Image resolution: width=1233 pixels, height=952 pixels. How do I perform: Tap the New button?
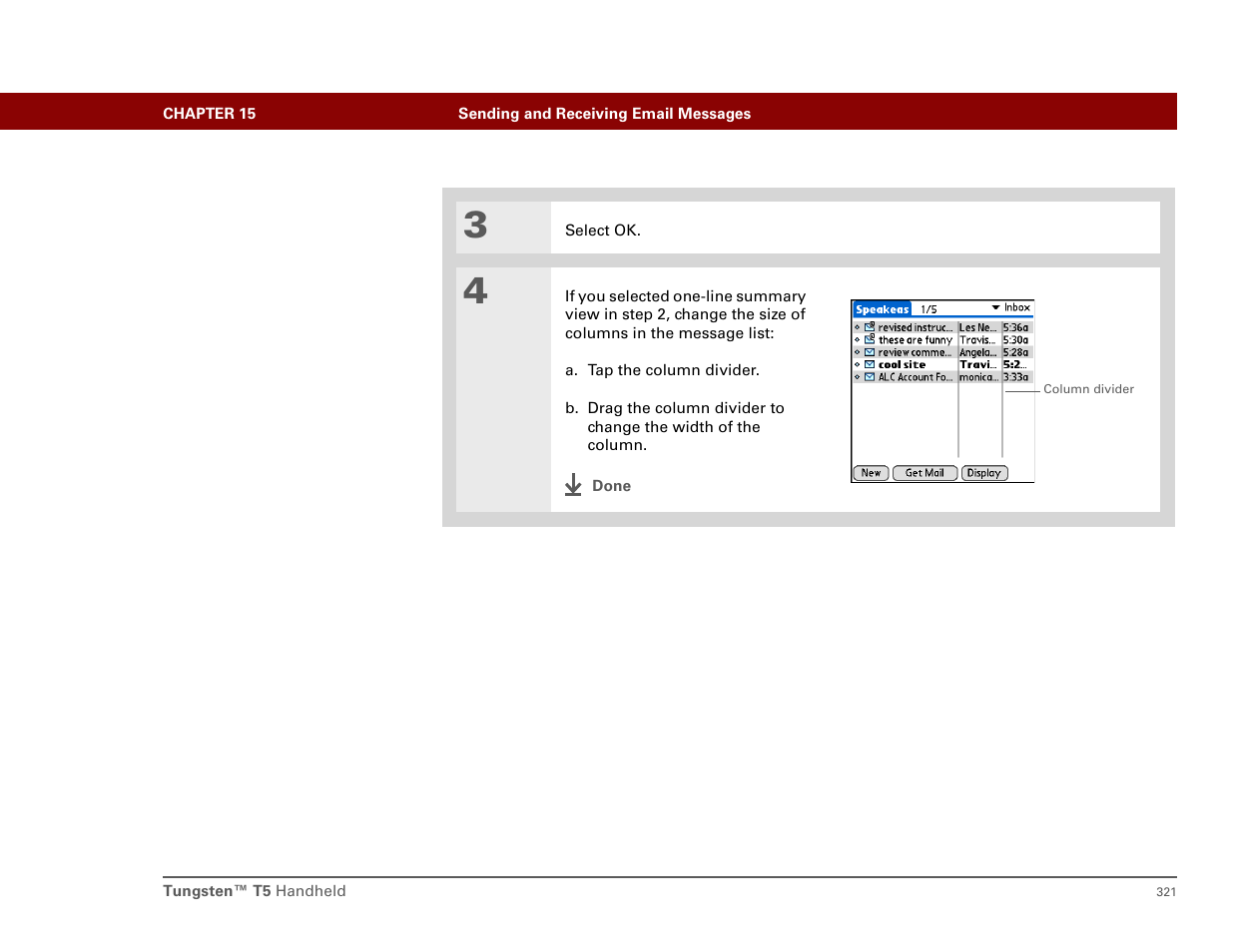coord(871,473)
